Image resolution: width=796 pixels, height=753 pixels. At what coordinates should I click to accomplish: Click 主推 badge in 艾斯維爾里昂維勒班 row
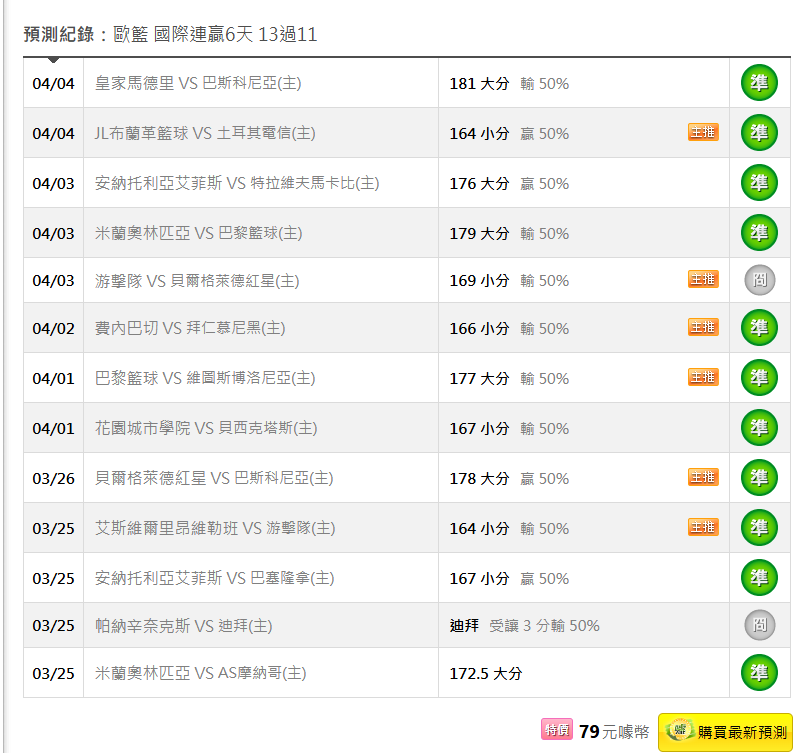(703, 527)
